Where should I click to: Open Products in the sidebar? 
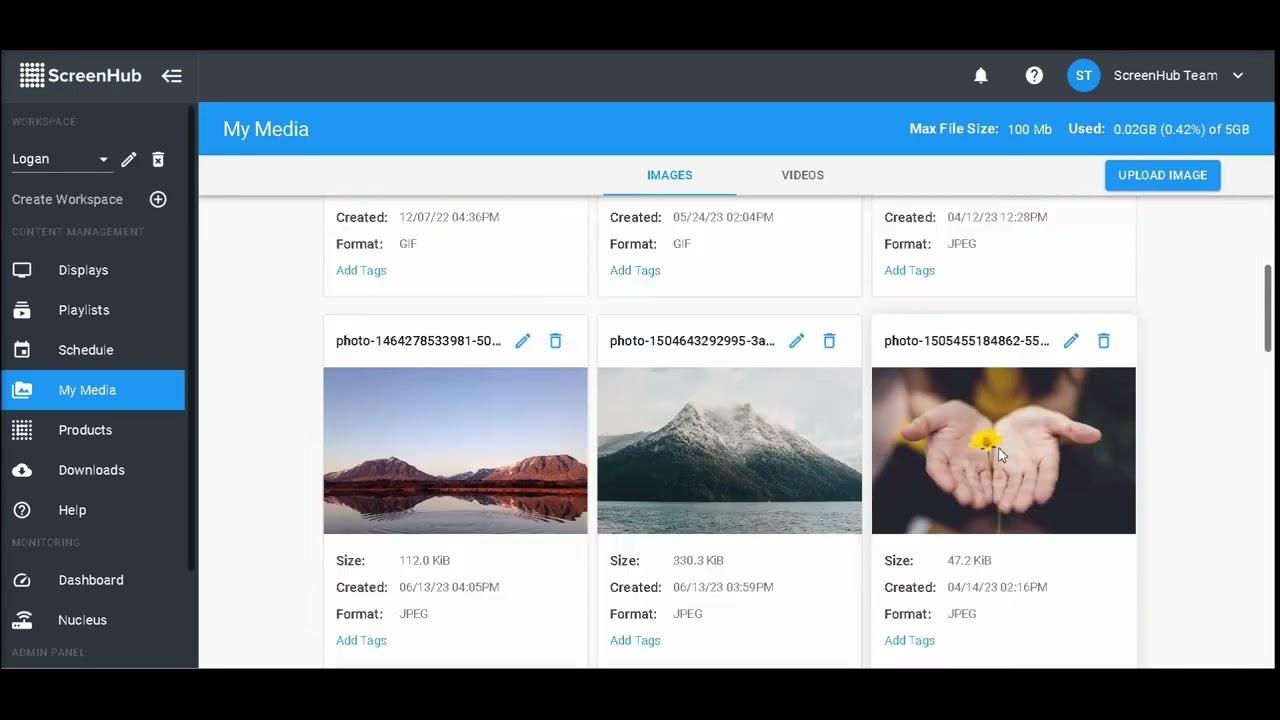[92, 430]
